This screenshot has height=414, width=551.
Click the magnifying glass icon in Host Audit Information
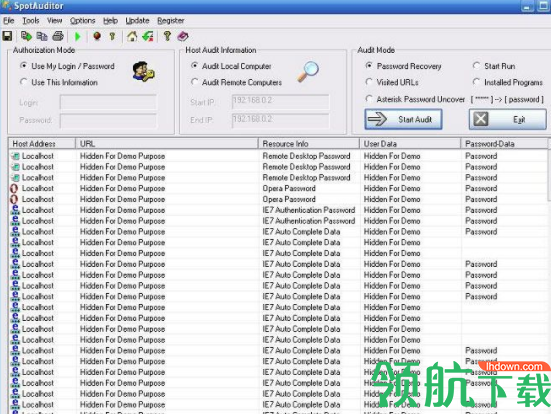tap(308, 72)
